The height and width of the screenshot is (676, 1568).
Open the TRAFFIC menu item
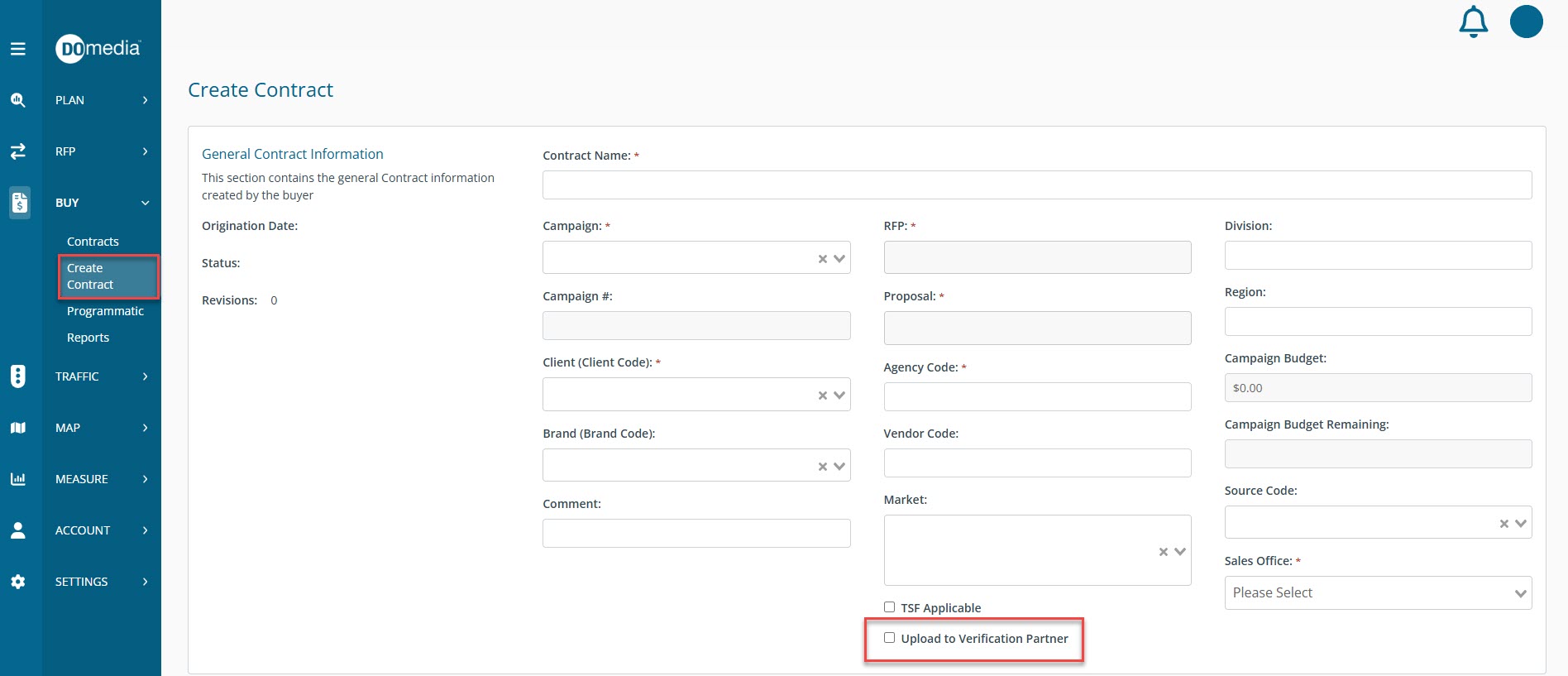click(77, 376)
